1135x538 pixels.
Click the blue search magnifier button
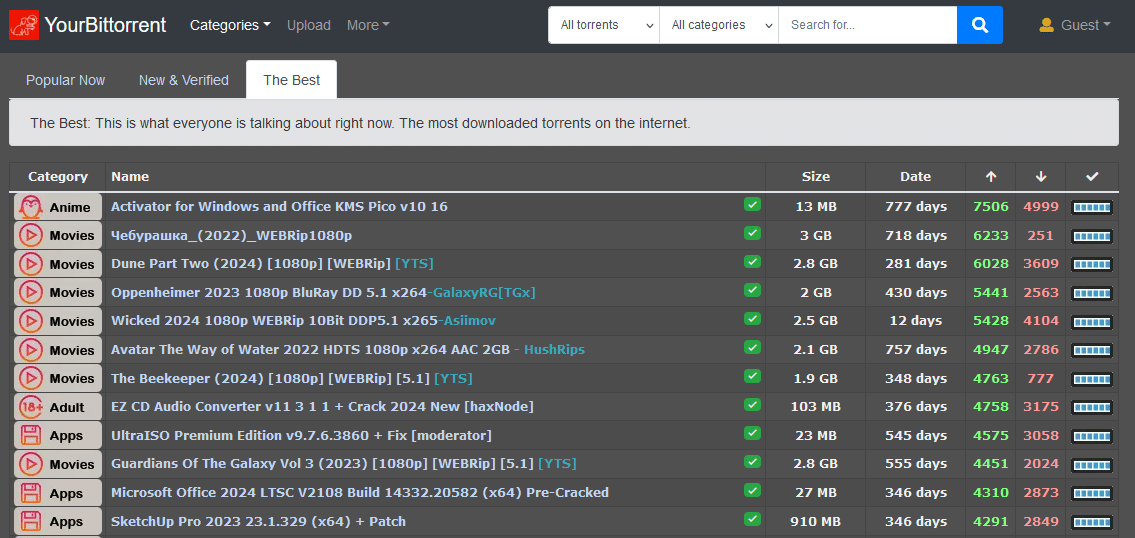pos(979,25)
